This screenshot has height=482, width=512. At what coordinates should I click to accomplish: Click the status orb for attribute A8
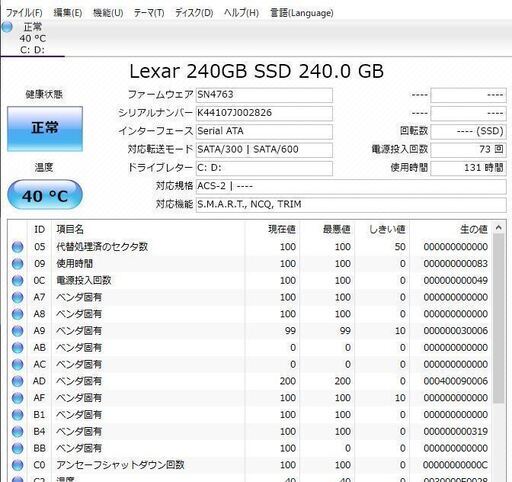[x=17, y=314]
